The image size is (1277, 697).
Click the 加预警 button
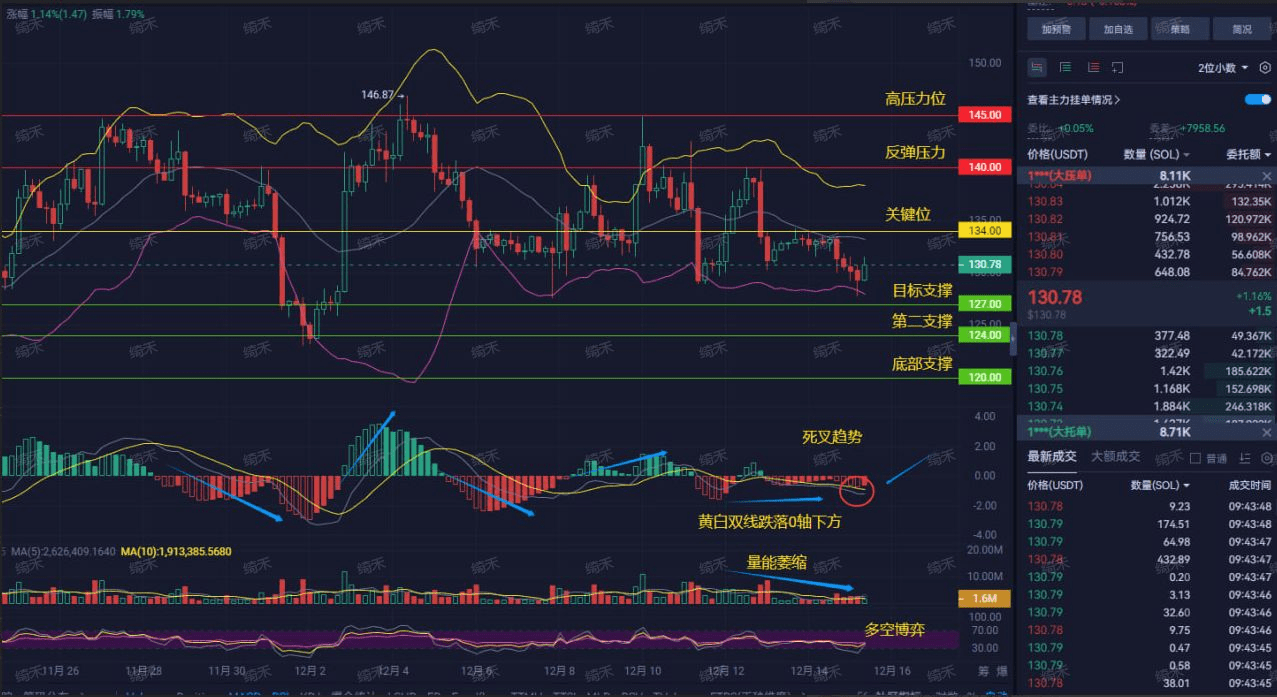pos(1057,29)
